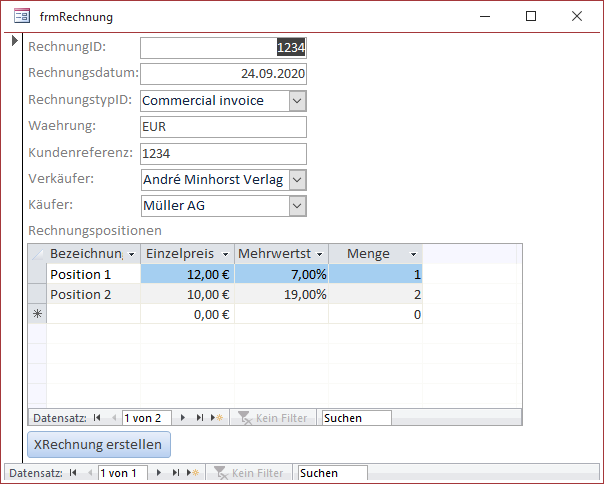Jump to last record in main form navigation
Screen dimensions: 604x484
(176, 473)
